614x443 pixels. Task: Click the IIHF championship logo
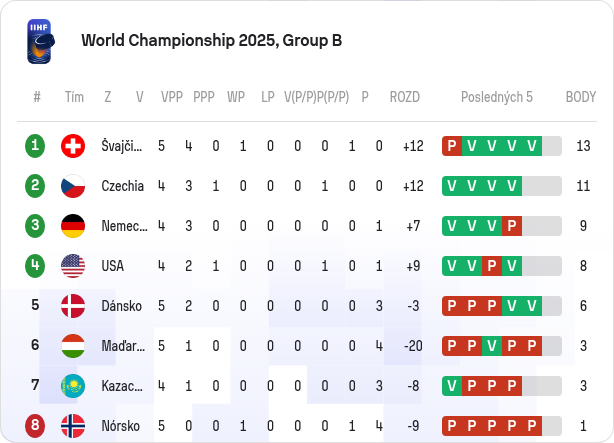point(41,41)
